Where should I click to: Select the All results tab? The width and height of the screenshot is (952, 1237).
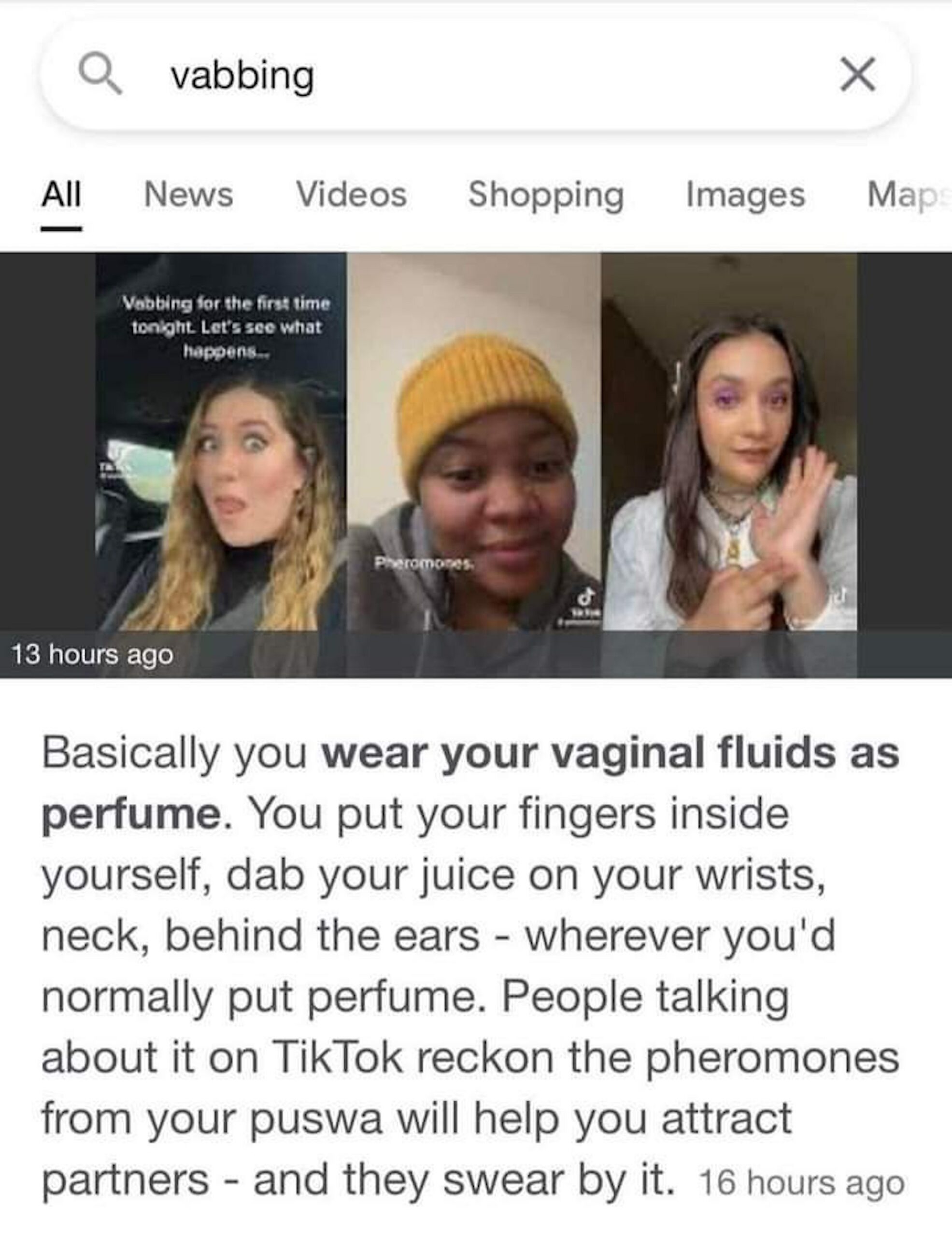pos(62,194)
